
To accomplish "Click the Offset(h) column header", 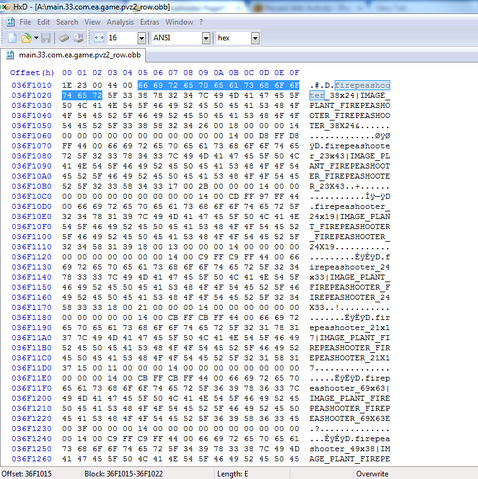I will click(32, 73).
